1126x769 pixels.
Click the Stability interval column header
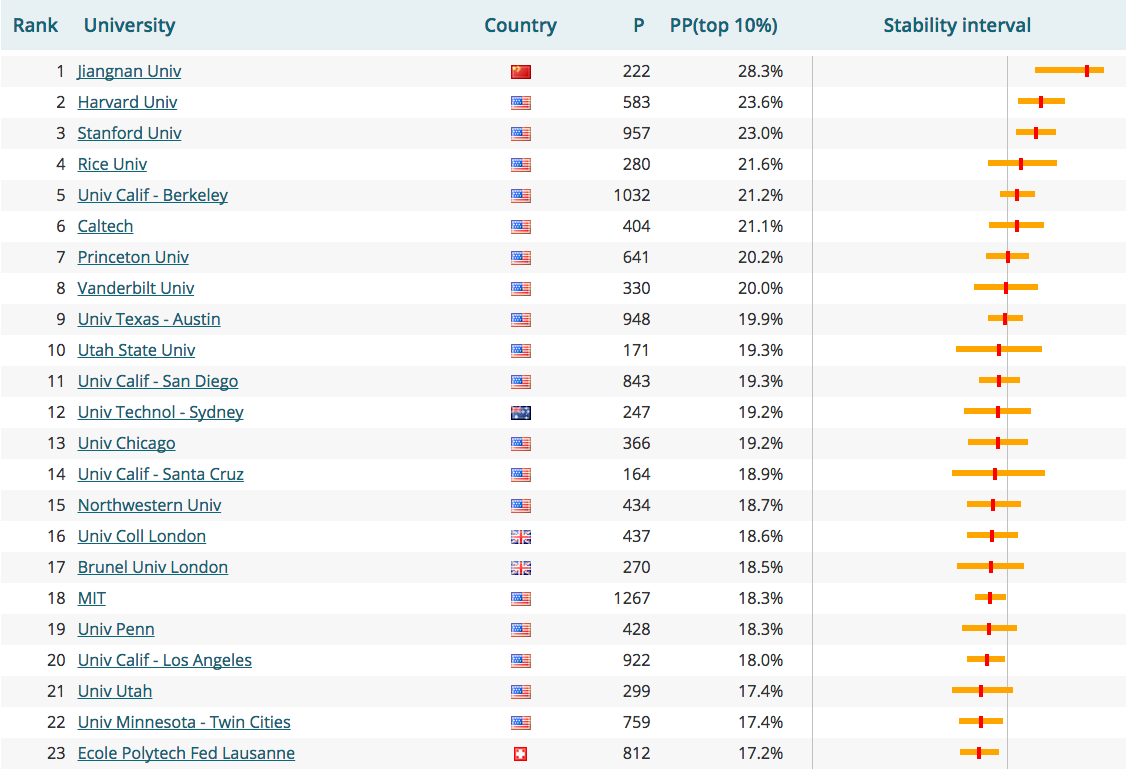(x=957, y=25)
